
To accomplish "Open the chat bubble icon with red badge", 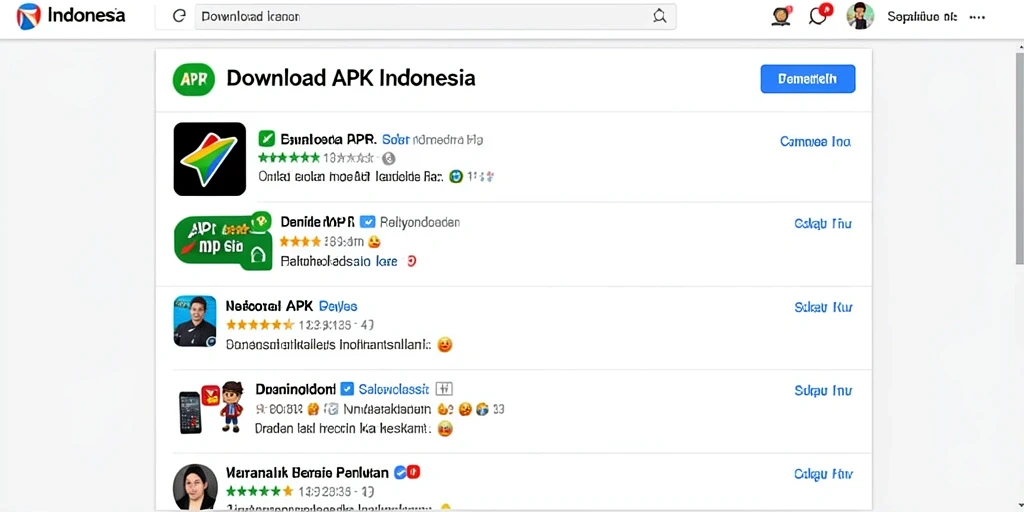I will (820, 14).
